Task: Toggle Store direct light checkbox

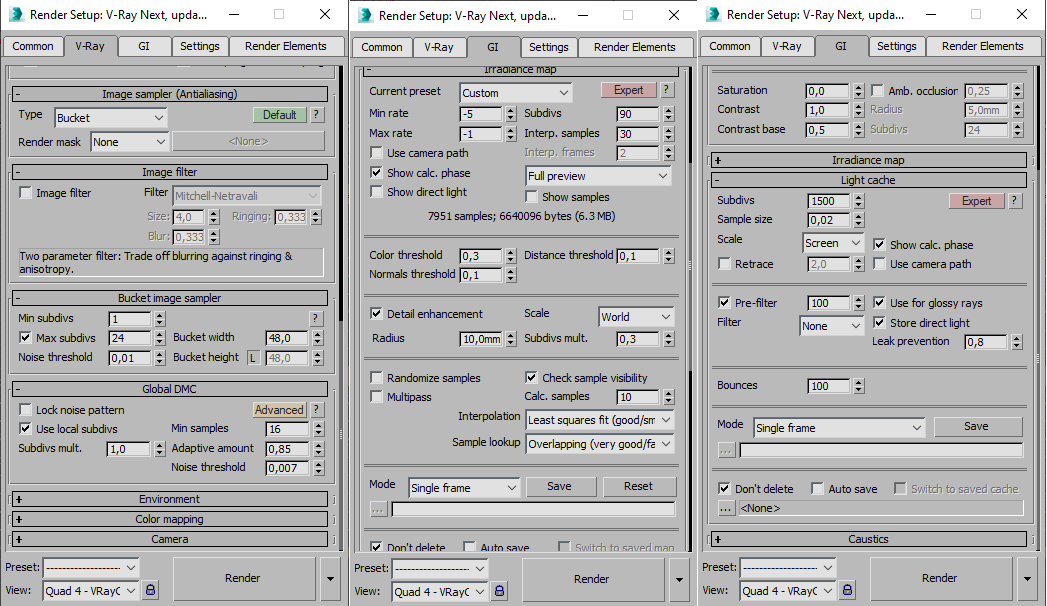Action: (879, 323)
